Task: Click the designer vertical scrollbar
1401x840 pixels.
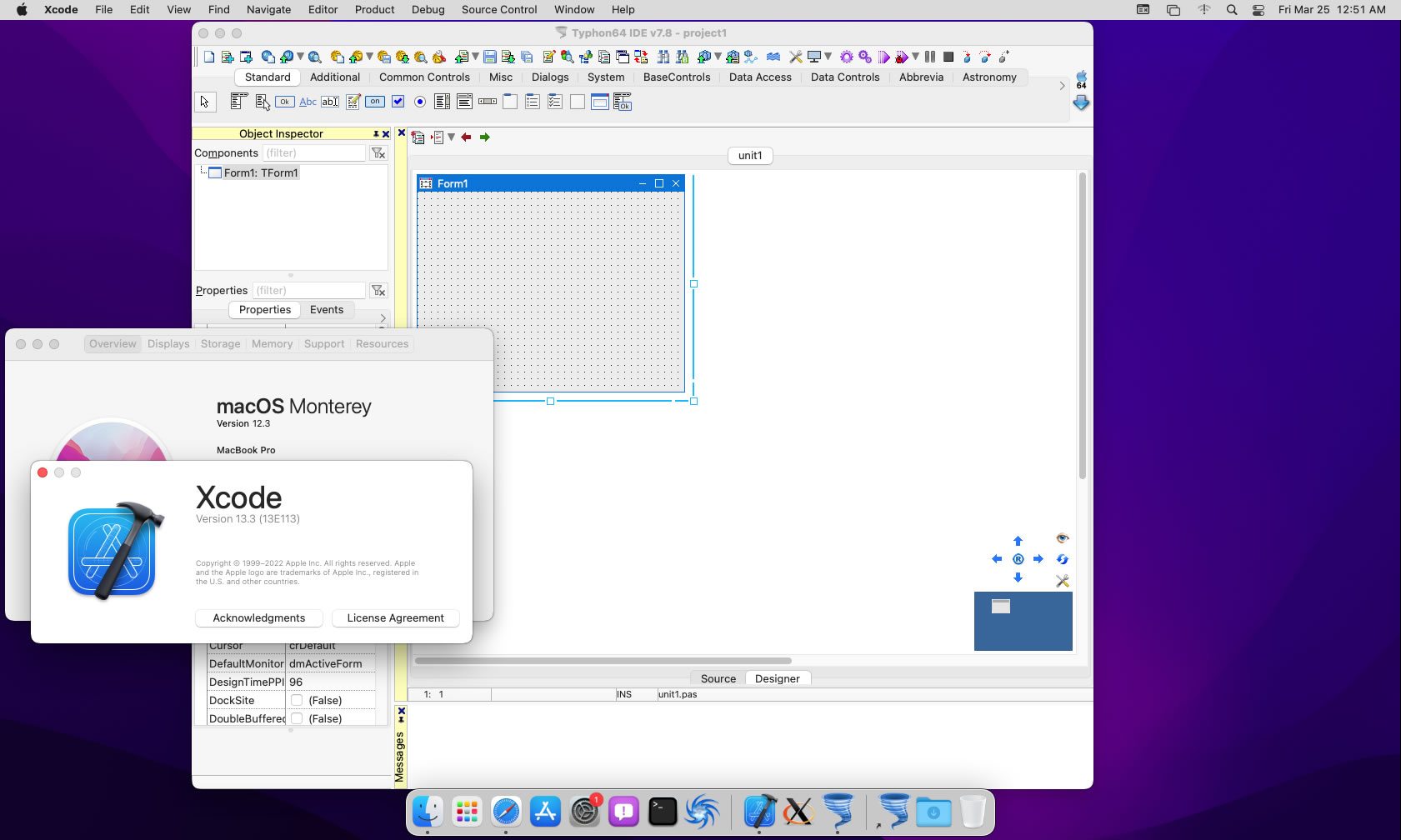Action: 1082,326
